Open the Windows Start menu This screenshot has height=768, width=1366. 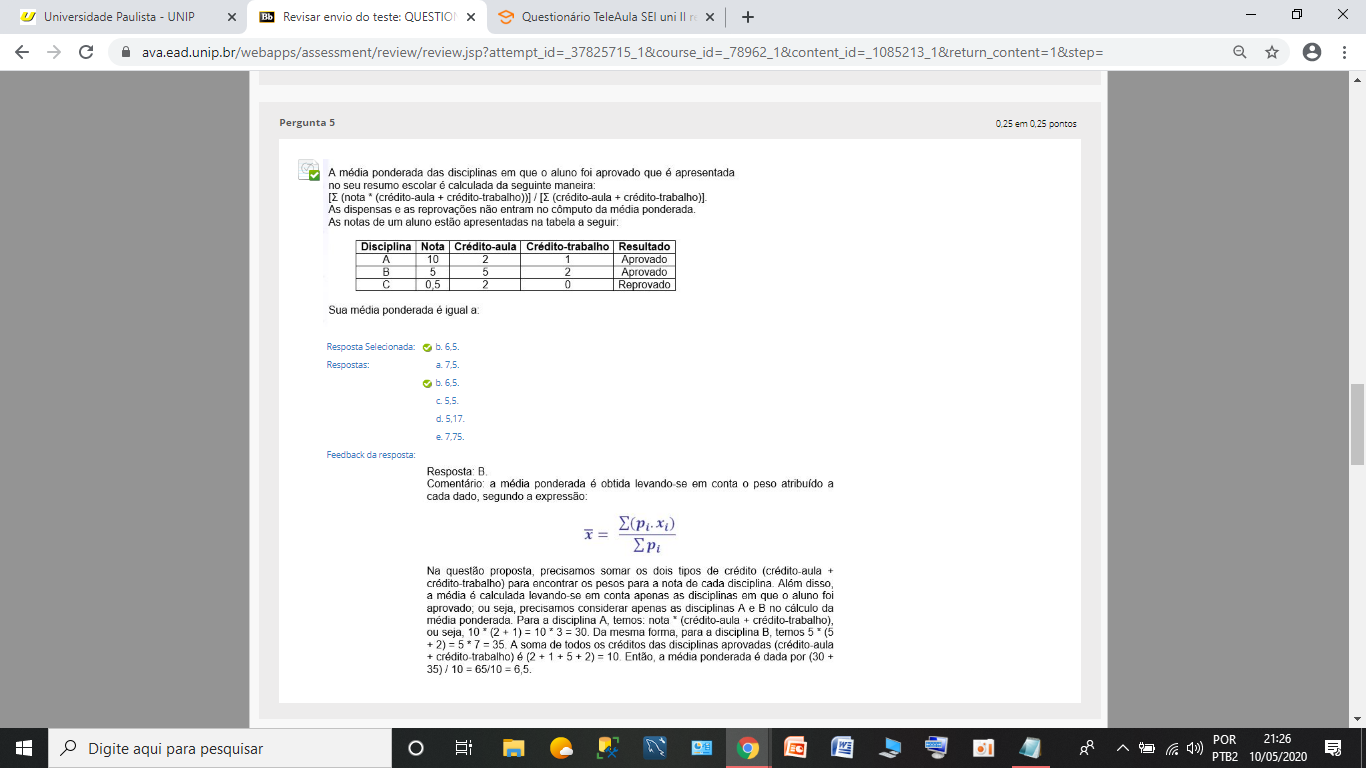[x=24, y=748]
